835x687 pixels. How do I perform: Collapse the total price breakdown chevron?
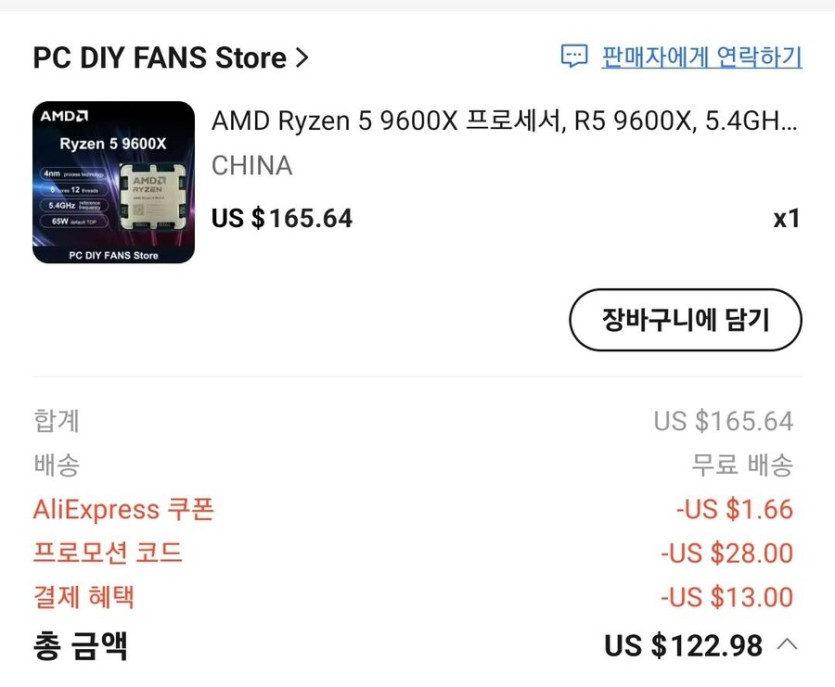point(787,645)
